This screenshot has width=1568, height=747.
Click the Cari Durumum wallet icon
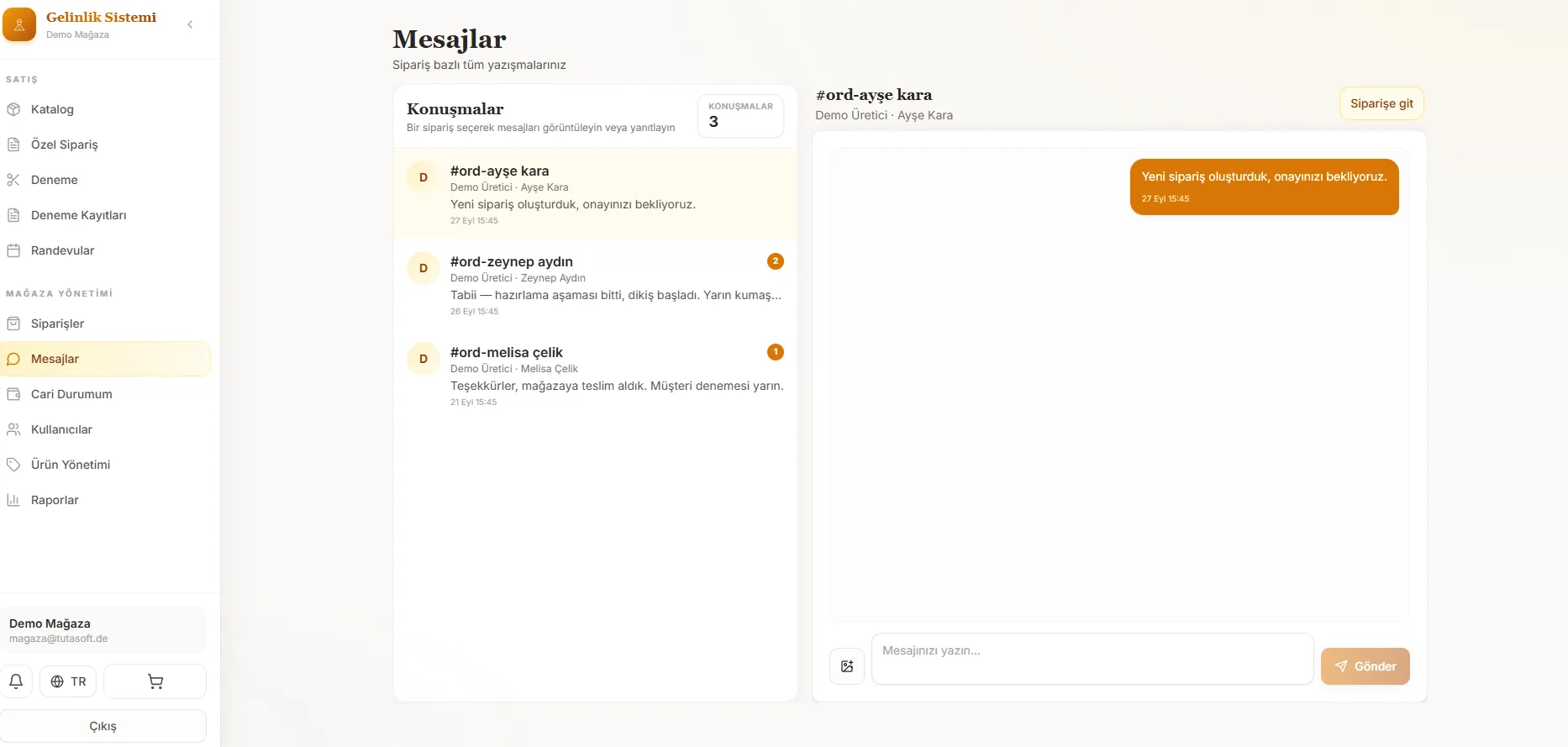tap(13, 394)
